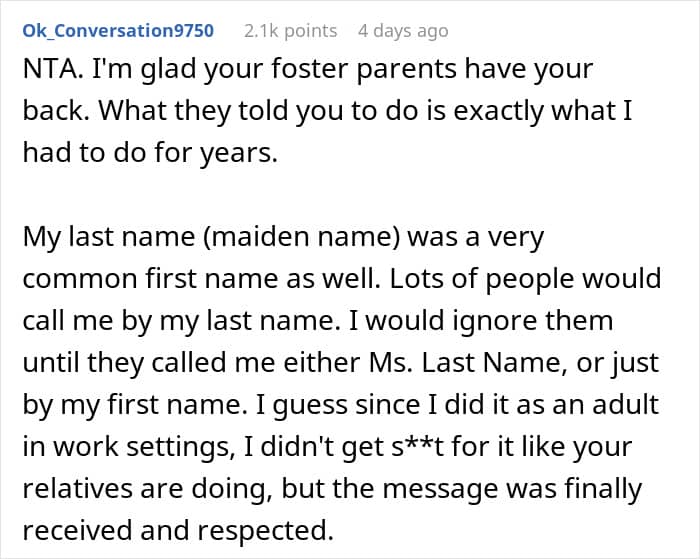Open the Ok_Conversation9750 user profile
Image resolution: width=700 pixels, height=559 pixels.
[x=118, y=31]
